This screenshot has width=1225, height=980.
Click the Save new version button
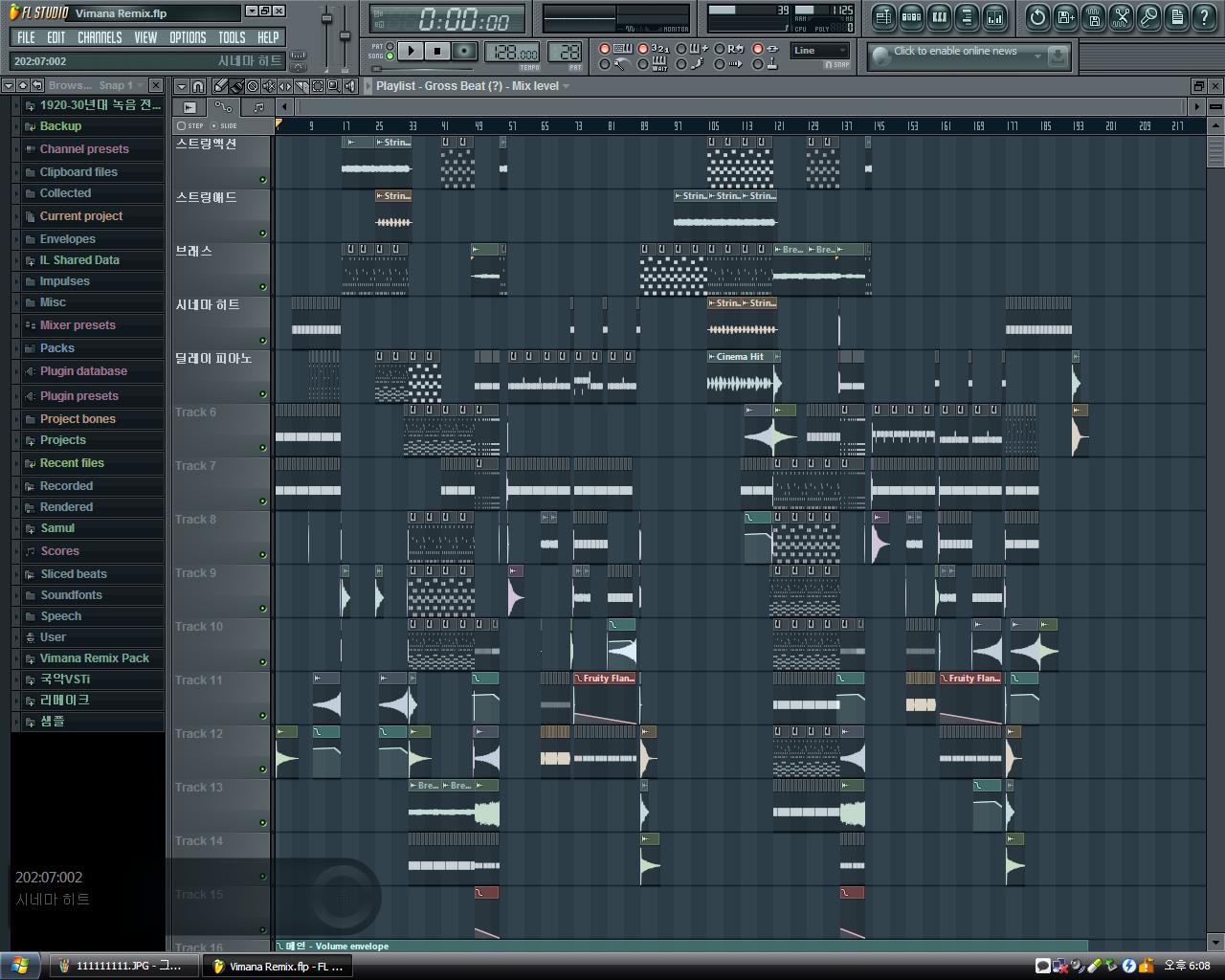point(1065,16)
